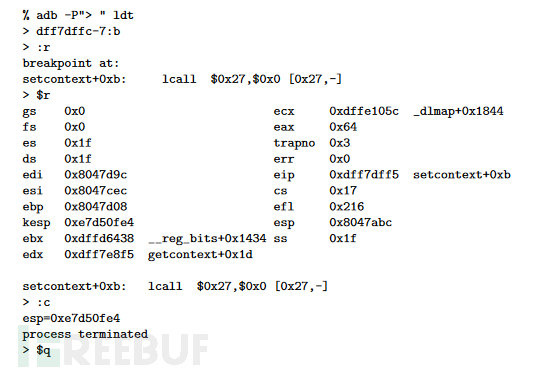Click the _dlmap+0x1844 symbol

[458, 111]
